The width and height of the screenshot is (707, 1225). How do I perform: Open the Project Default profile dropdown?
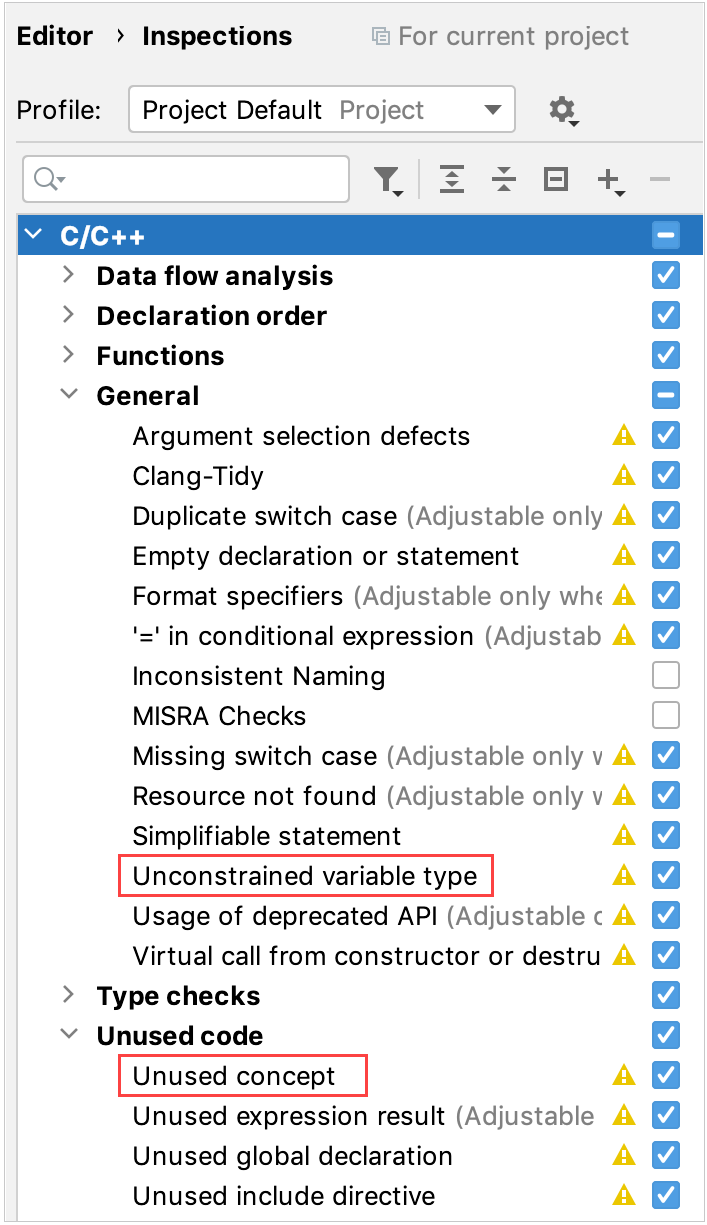(492, 109)
